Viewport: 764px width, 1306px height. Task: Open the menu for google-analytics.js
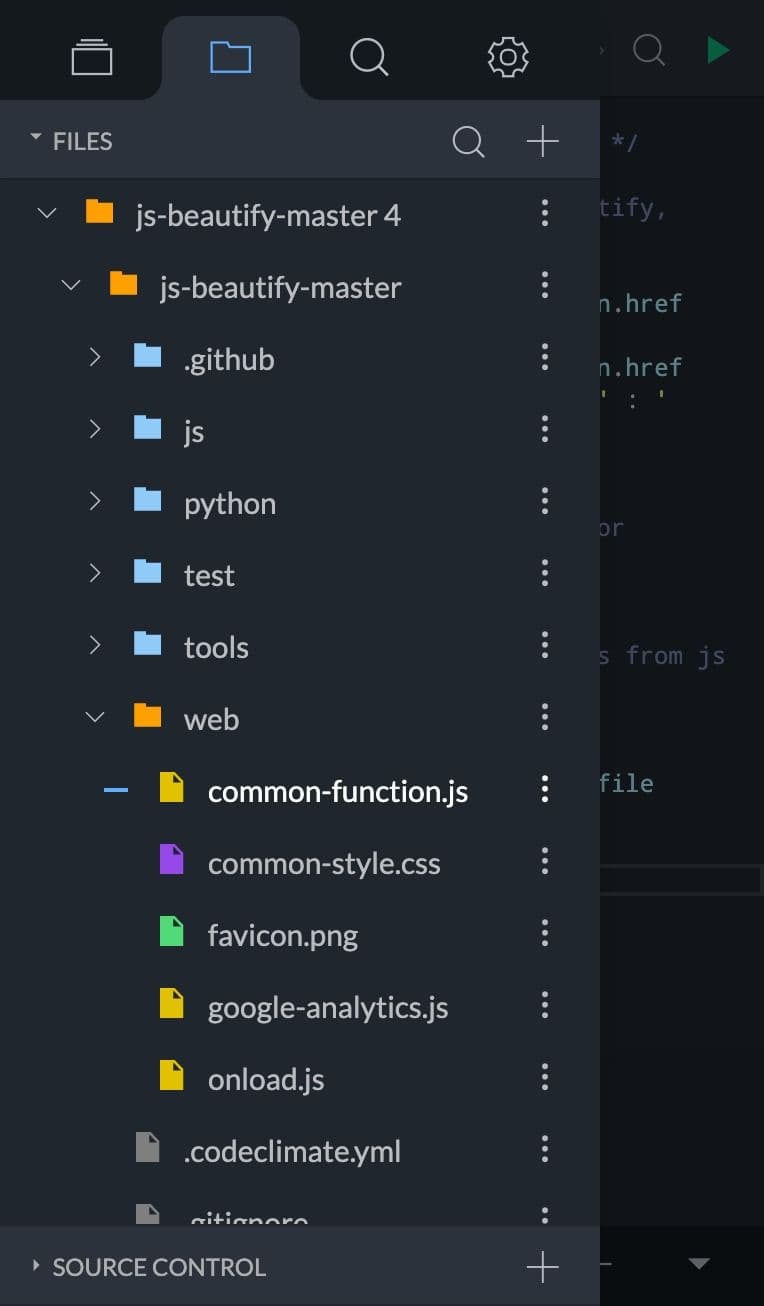point(544,1004)
